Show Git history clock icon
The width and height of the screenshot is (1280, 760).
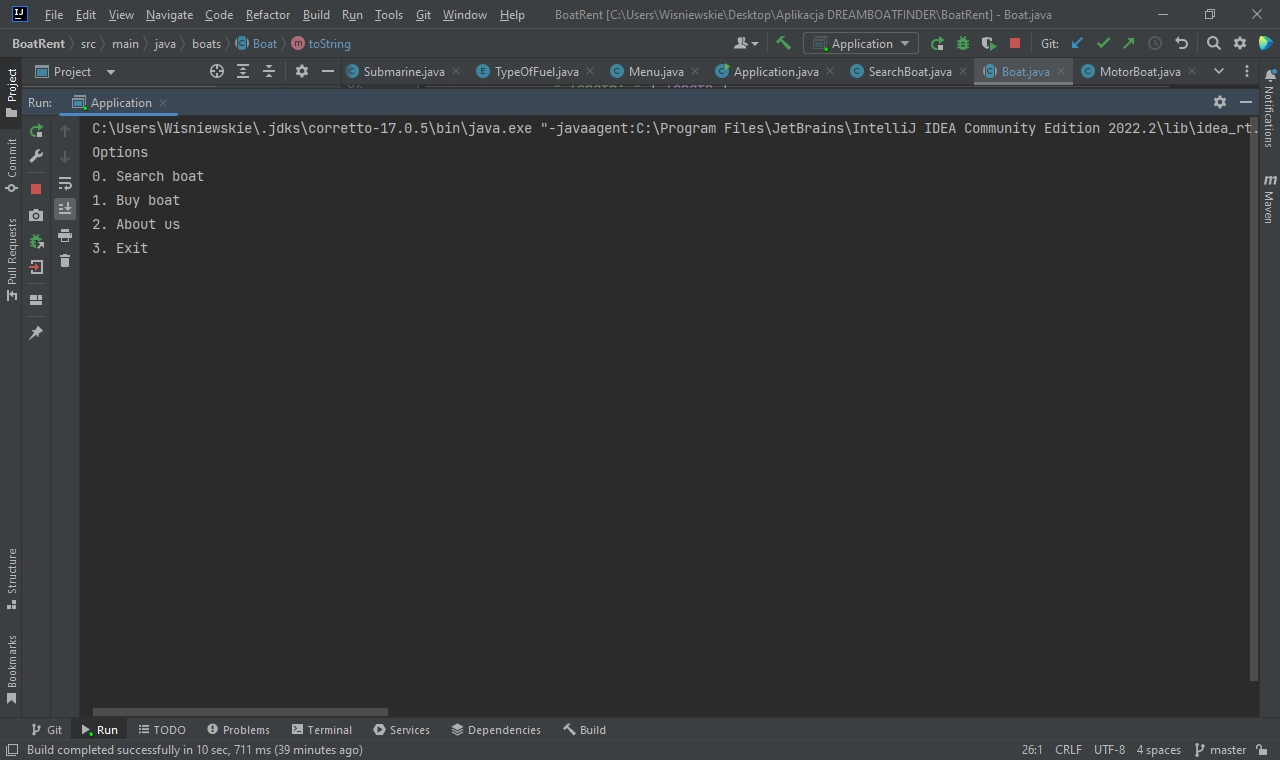[1155, 43]
